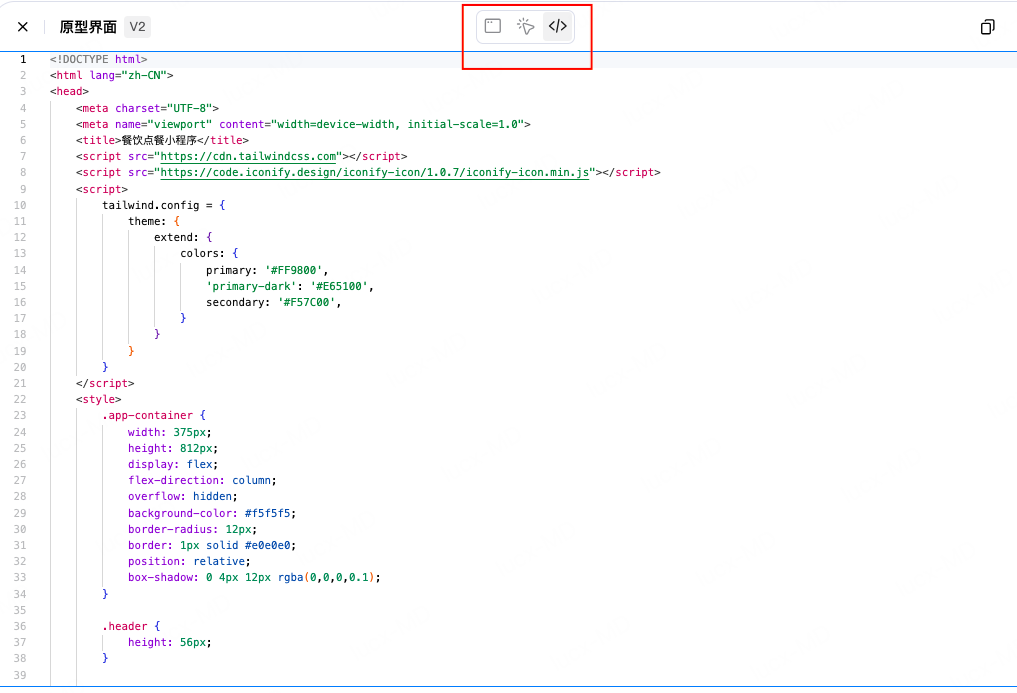Click the display: flex declaration

click(173, 465)
